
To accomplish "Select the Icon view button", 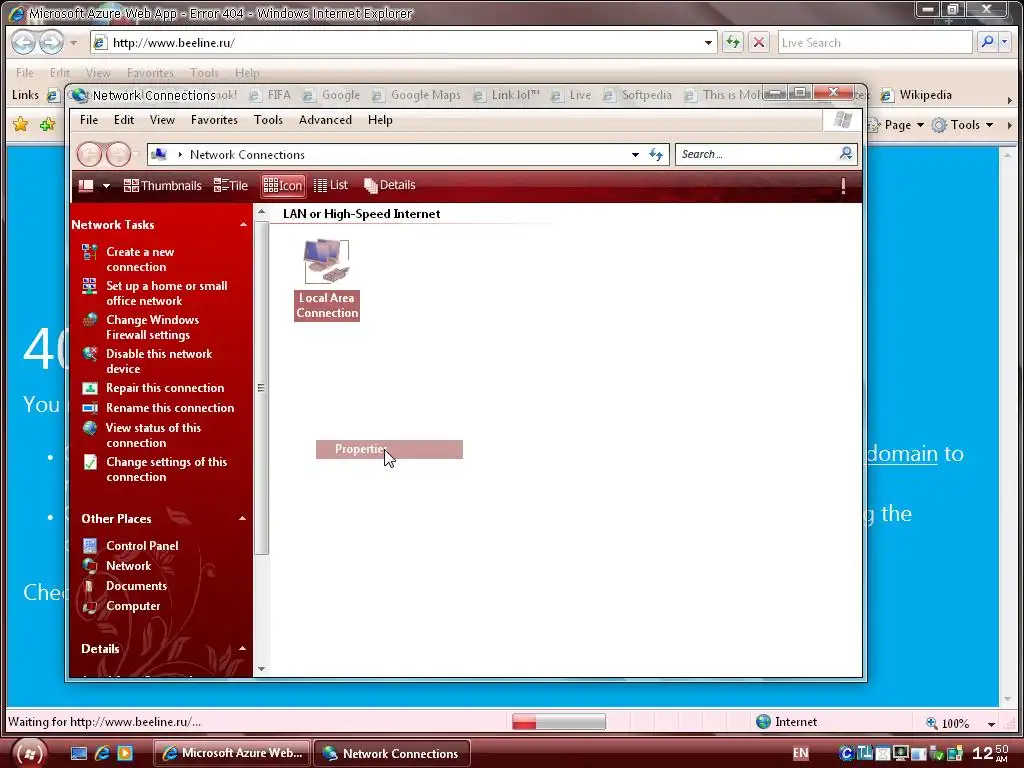I will tap(283, 185).
